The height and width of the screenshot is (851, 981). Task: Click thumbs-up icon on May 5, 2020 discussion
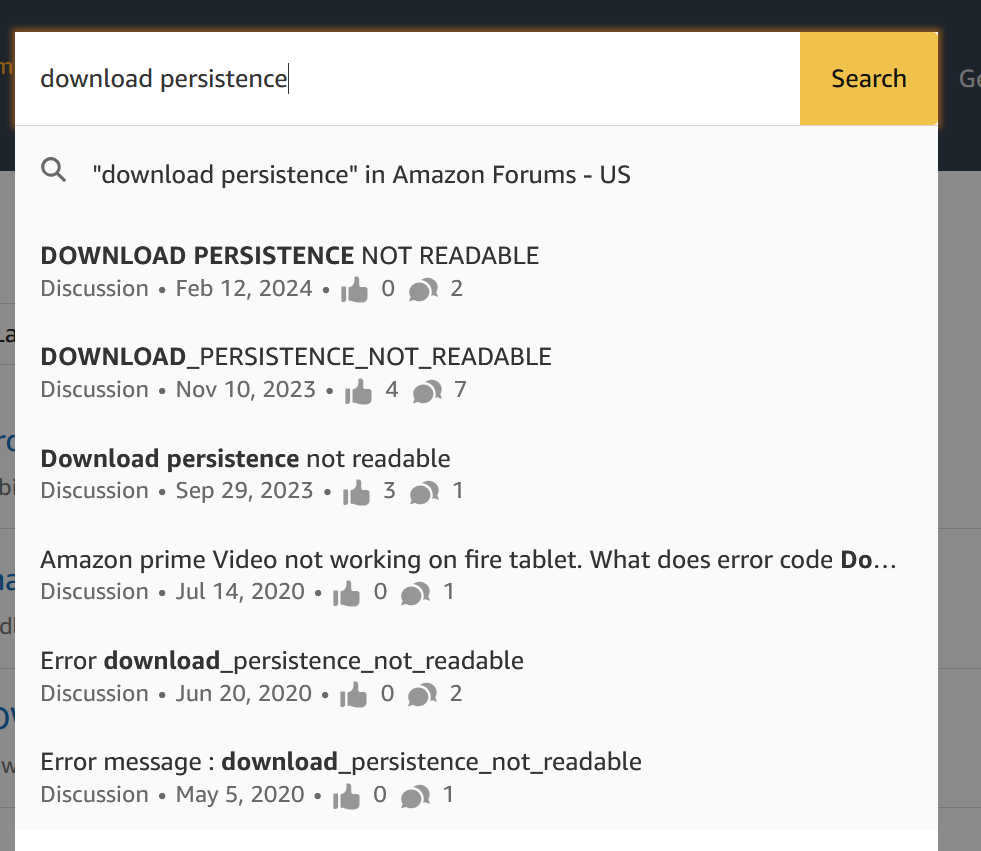[x=347, y=796]
